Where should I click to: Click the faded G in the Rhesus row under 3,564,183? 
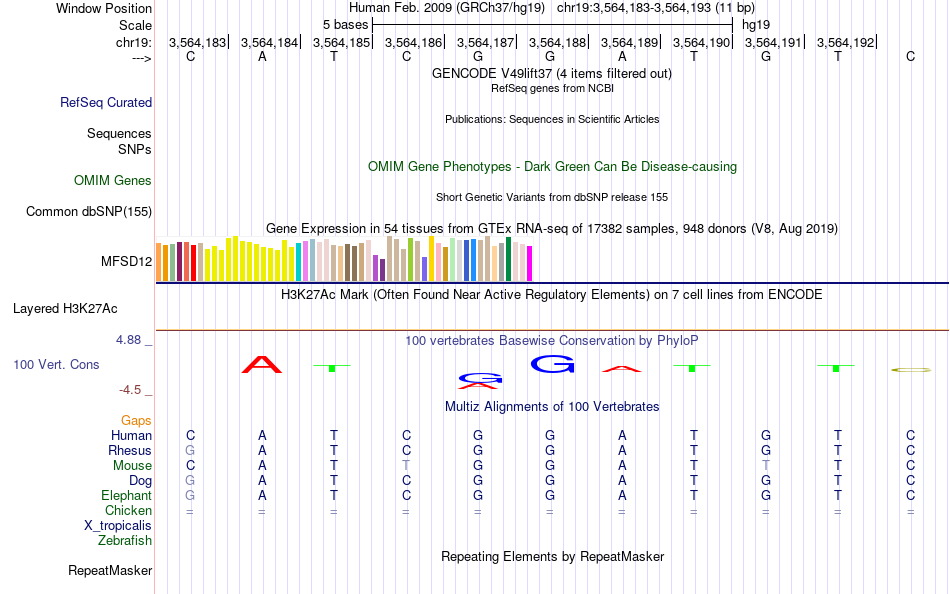click(190, 450)
